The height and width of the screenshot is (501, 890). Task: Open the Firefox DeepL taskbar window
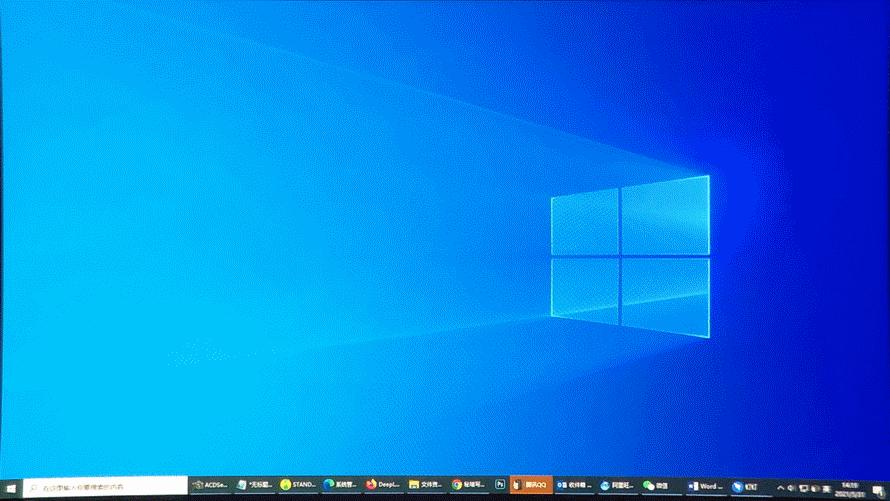pyautogui.click(x=383, y=485)
